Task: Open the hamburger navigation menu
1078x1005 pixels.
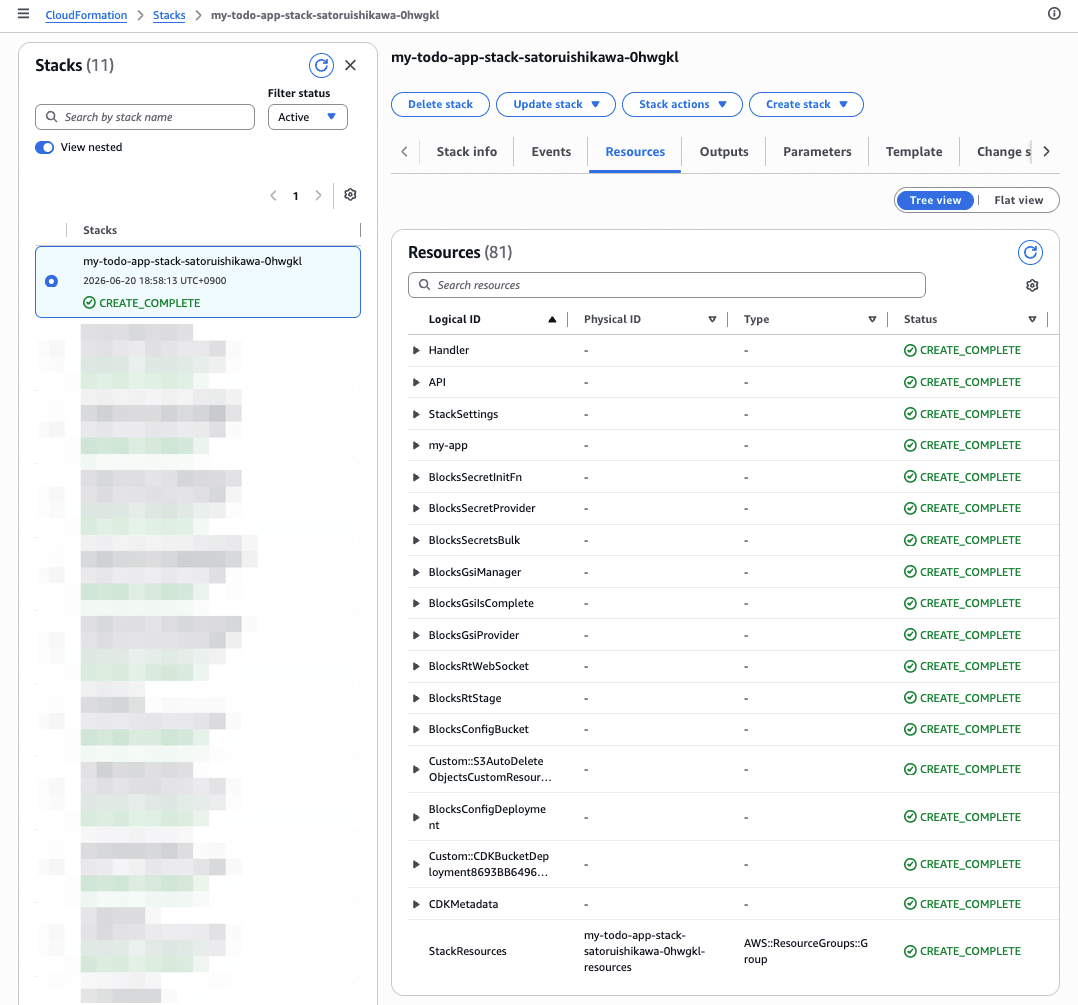Action: (x=23, y=14)
